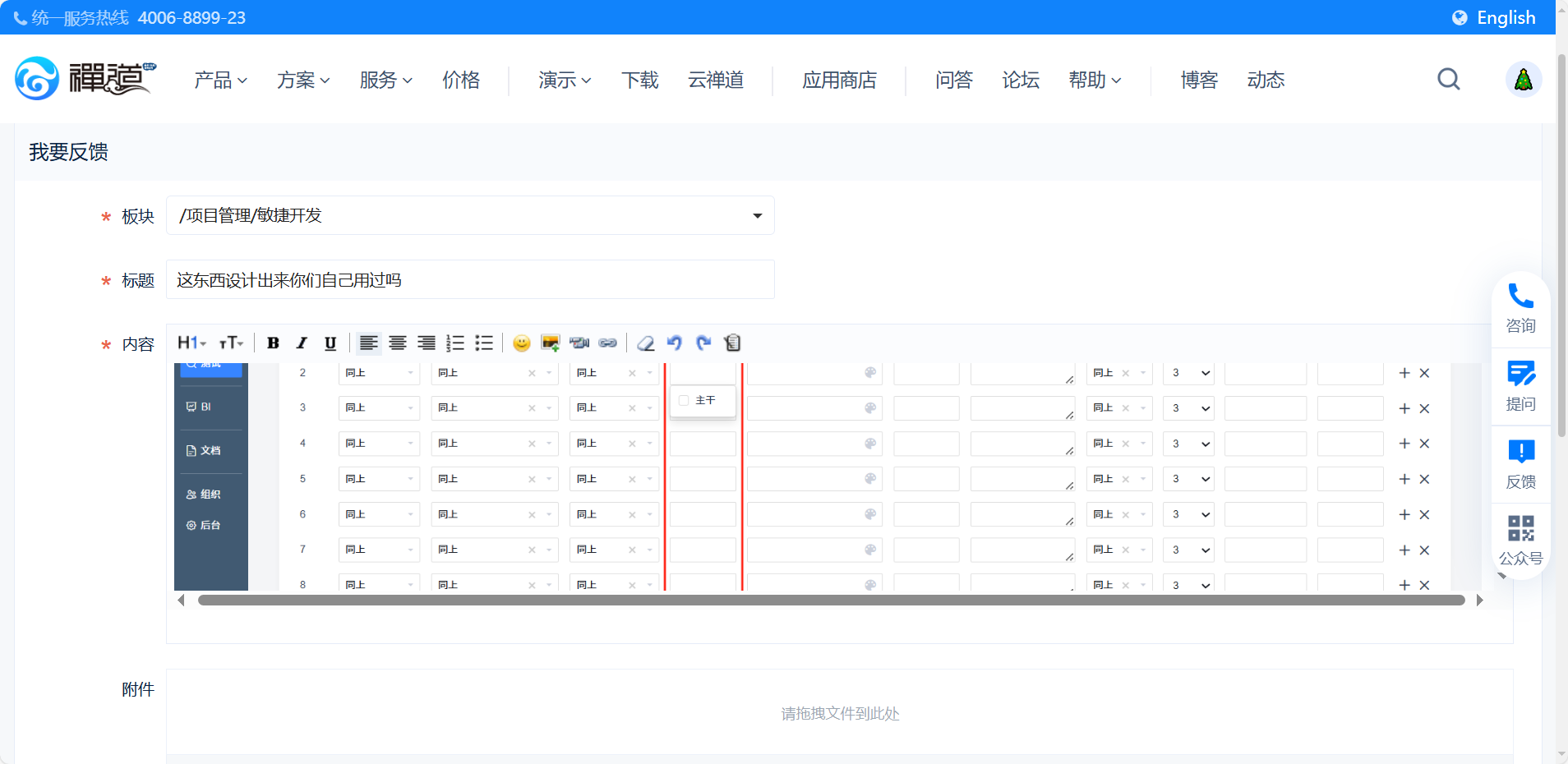Insert a video into the content
1568x764 pixels.
(x=579, y=343)
